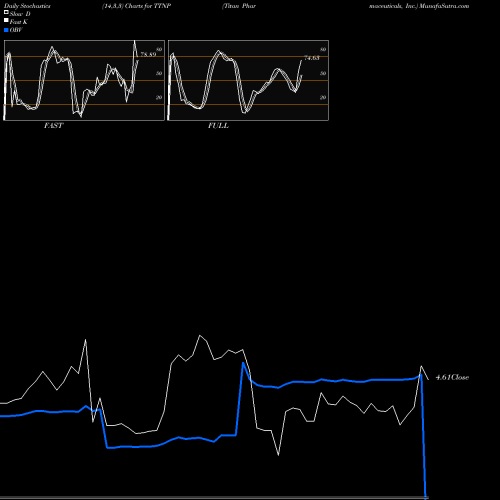Click the 74.63 value in FULL chart

click(x=312, y=58)
